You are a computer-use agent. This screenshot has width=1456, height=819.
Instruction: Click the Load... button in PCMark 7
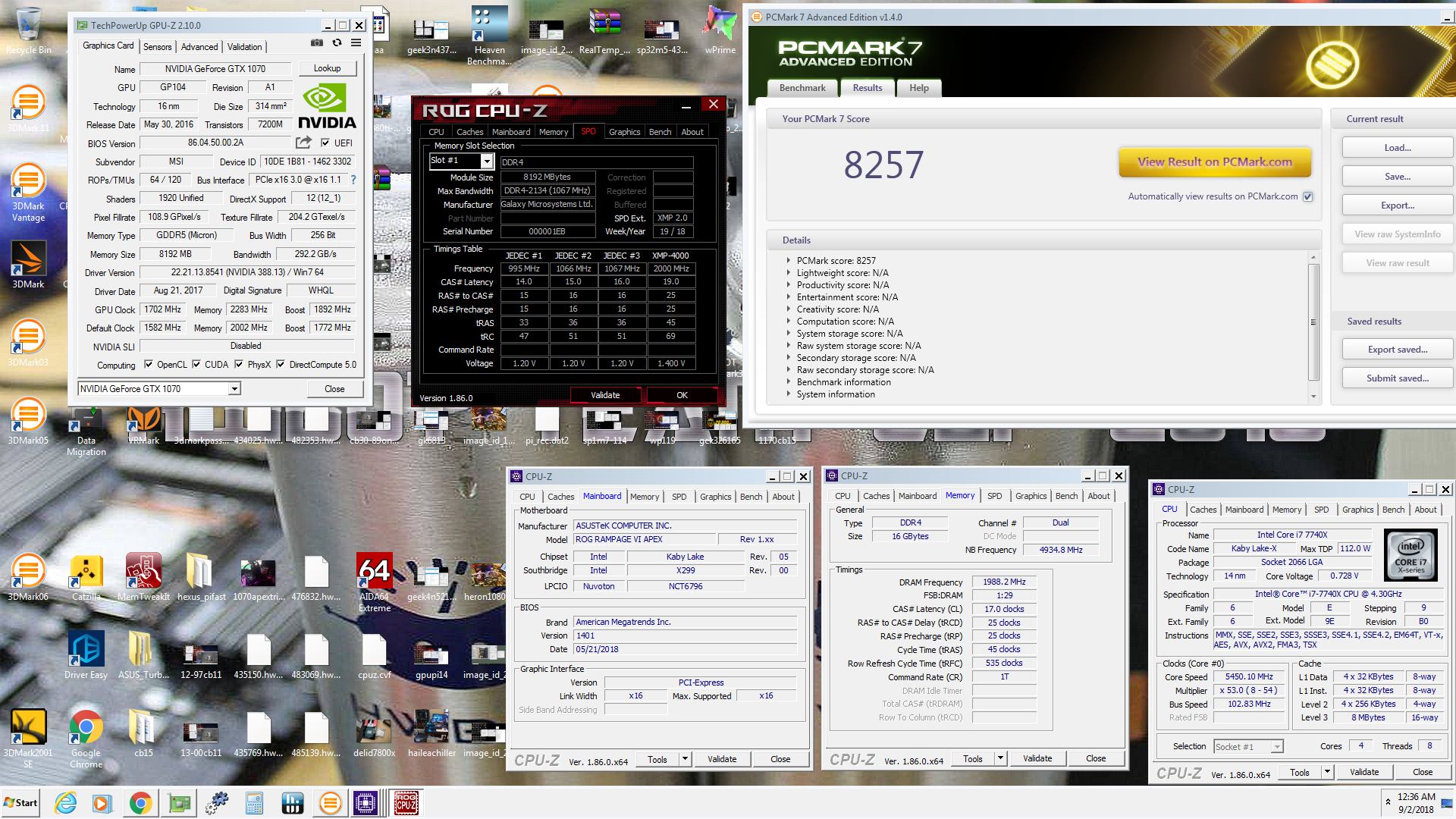pyautogui.click(x=1398, y=148)
